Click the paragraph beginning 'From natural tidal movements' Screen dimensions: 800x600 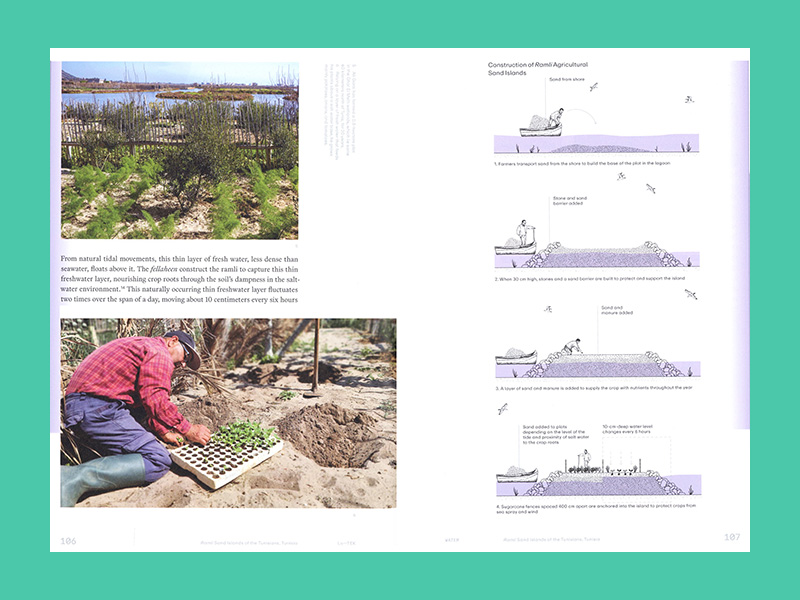(x=179, y=280)
